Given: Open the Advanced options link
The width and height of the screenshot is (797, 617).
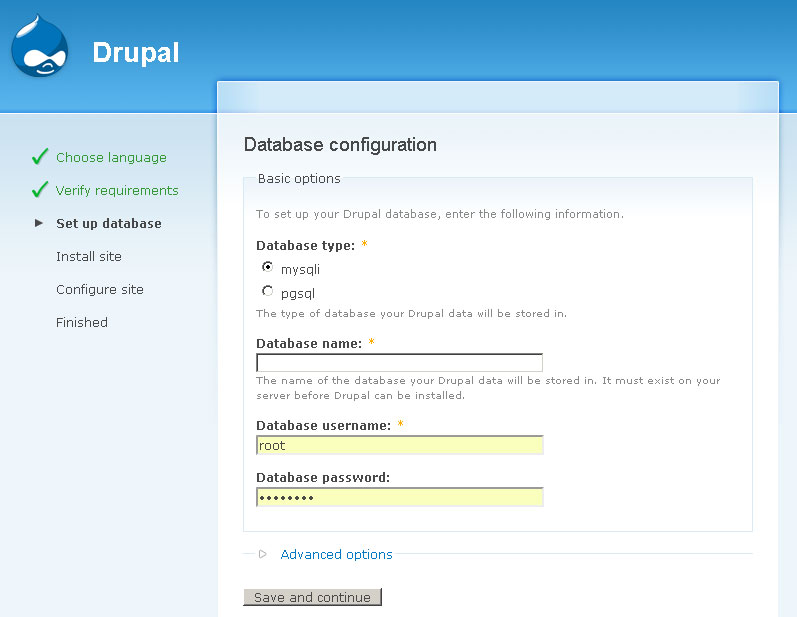Looking at the screenshot, I should click(x=336, y=554).
